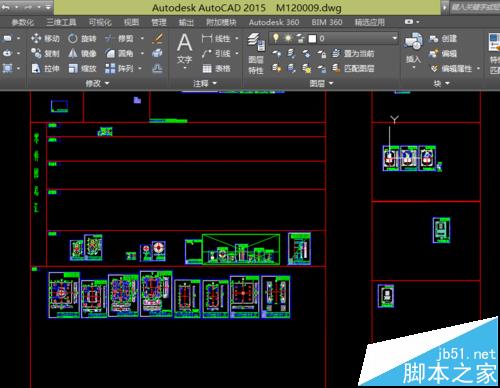
Task: Open Quick Access Toolbar customize dropdown
Action: (48, 7)
